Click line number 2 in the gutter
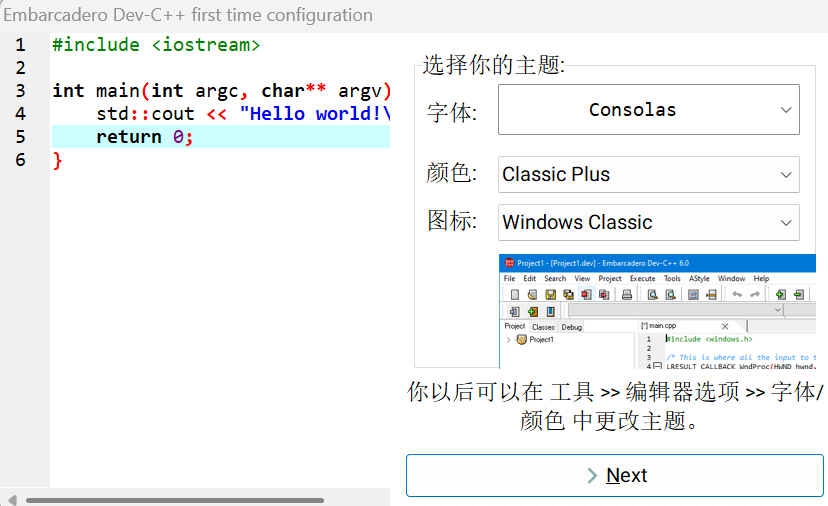Screen dimensions: 828x506 (x=20, y=68)
